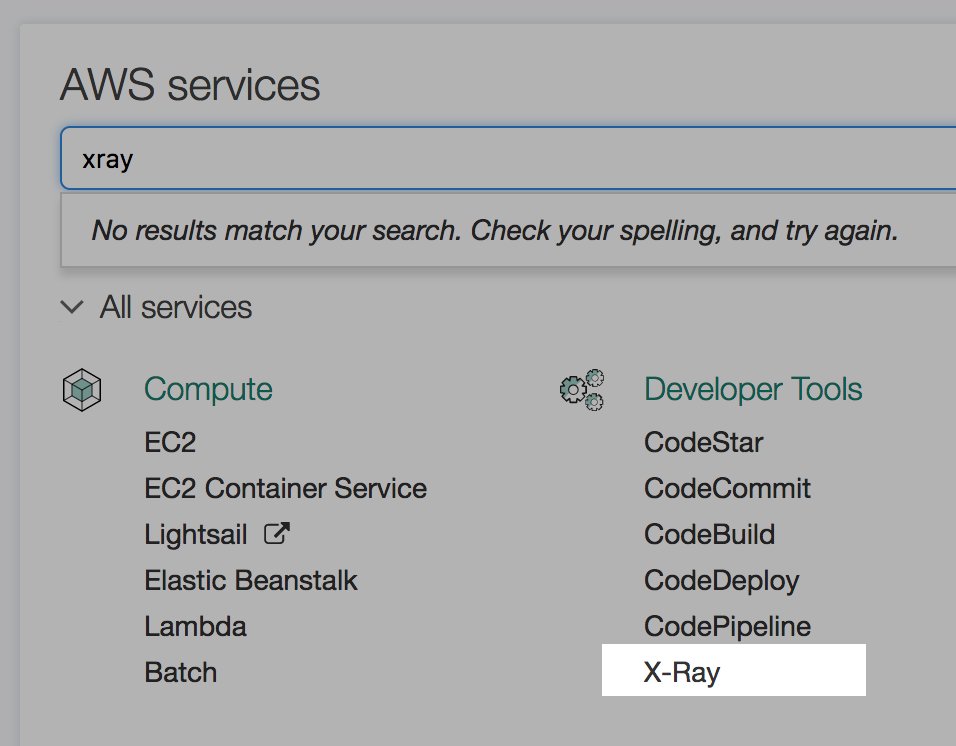
Task: Click the Compute category heading
Action: [x=208, y=389]
